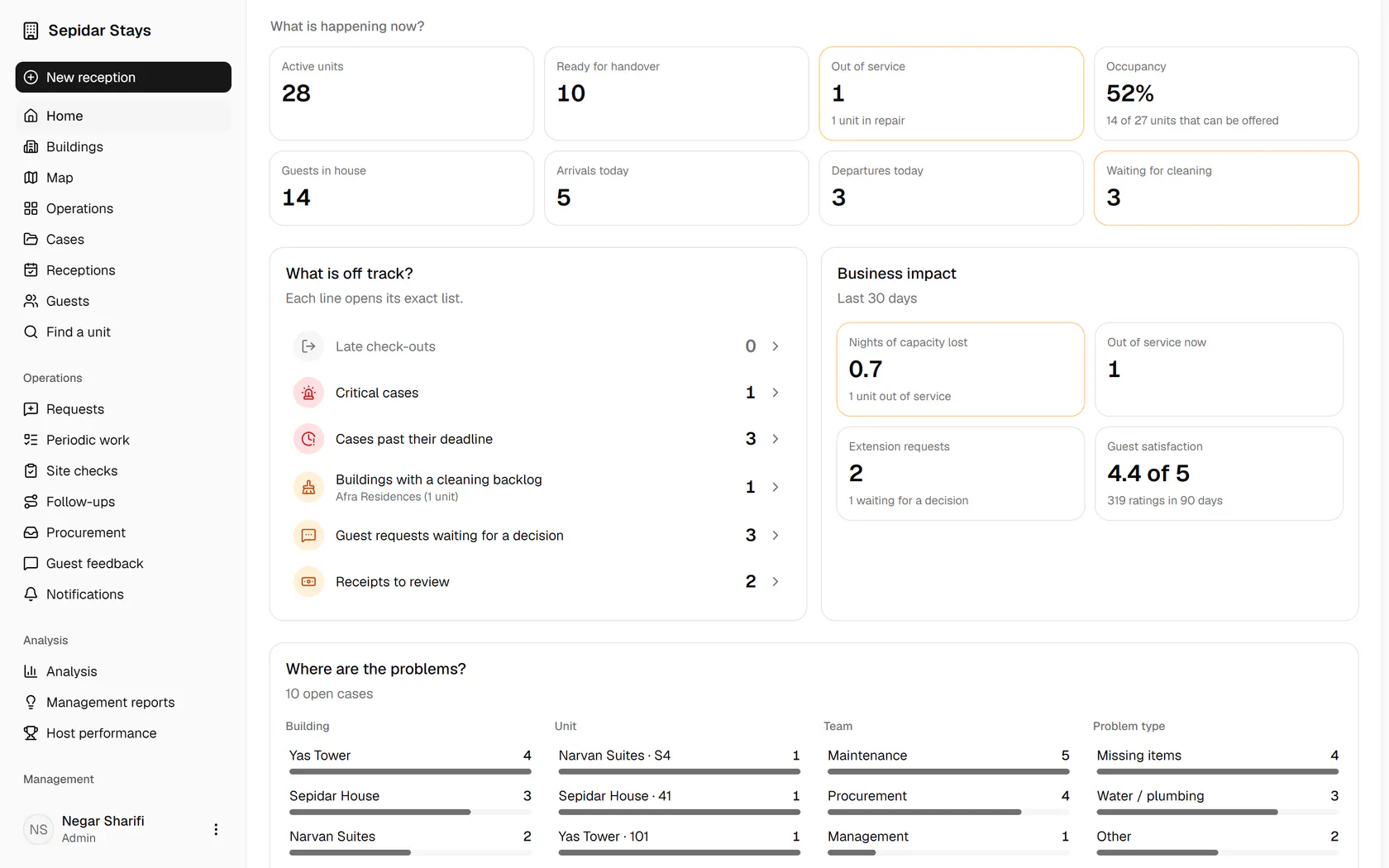Expand the Late check-outs row chevron

[776, 346]
